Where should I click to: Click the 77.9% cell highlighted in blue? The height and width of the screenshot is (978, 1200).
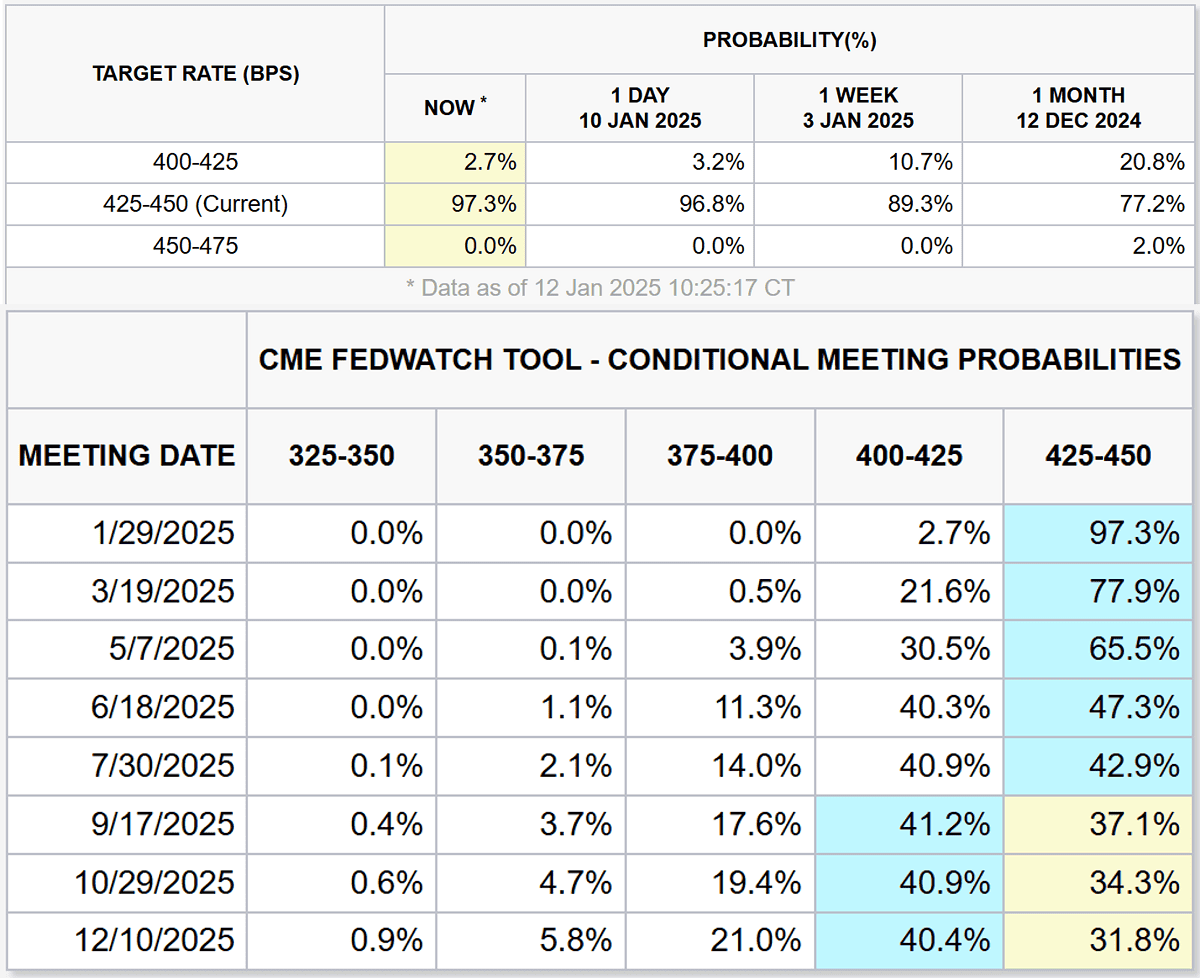(x=1138, y=590)
